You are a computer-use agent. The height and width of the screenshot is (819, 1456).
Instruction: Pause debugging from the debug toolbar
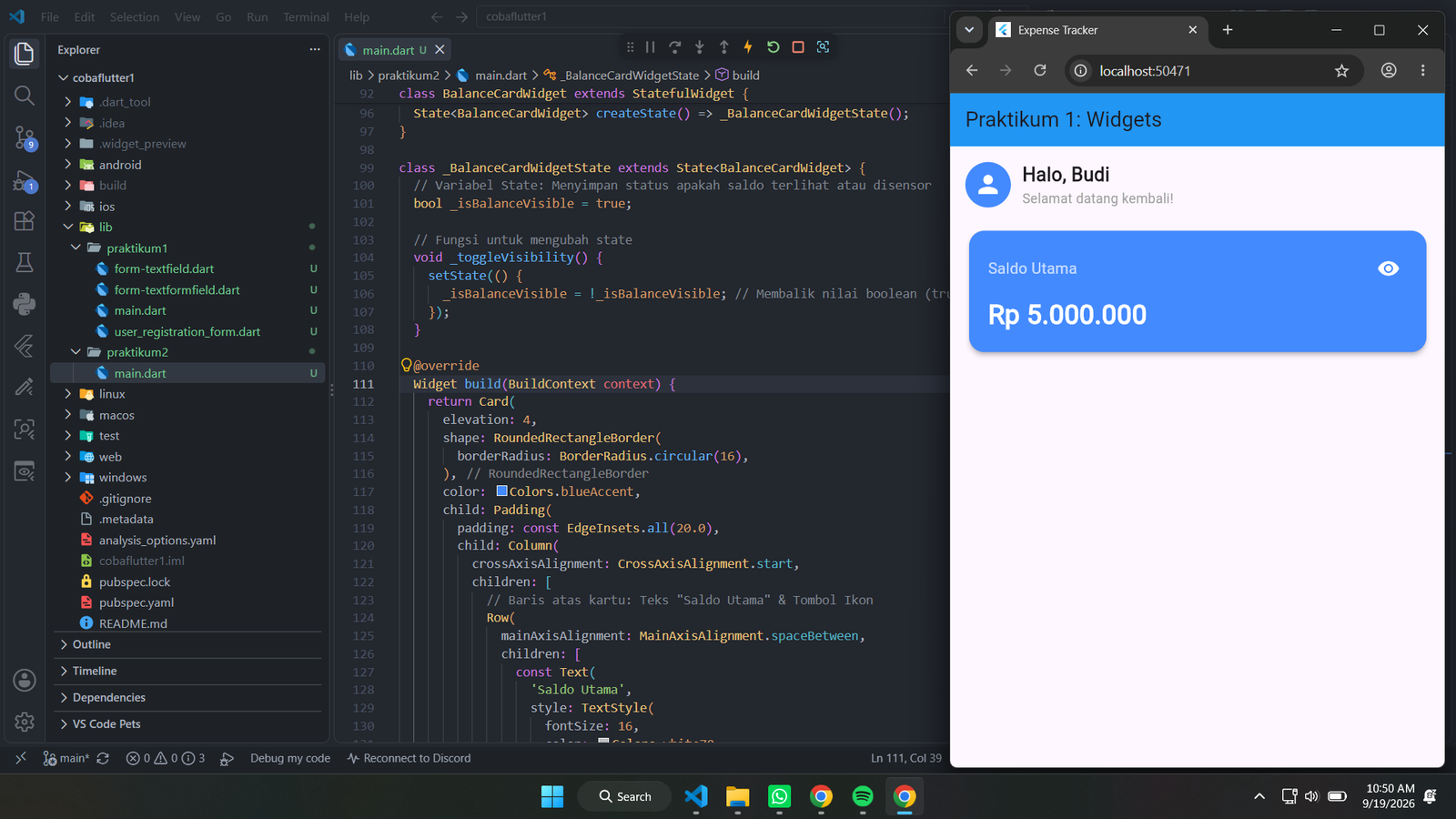tap(651, 47)
